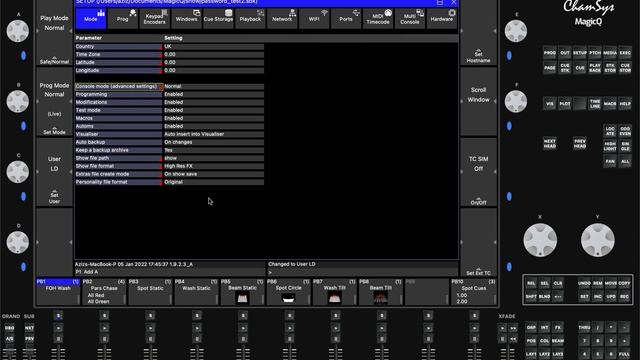This screenshot has width=640, height=360.
Task: Click the UNDO key
Action: click(584, 283)
